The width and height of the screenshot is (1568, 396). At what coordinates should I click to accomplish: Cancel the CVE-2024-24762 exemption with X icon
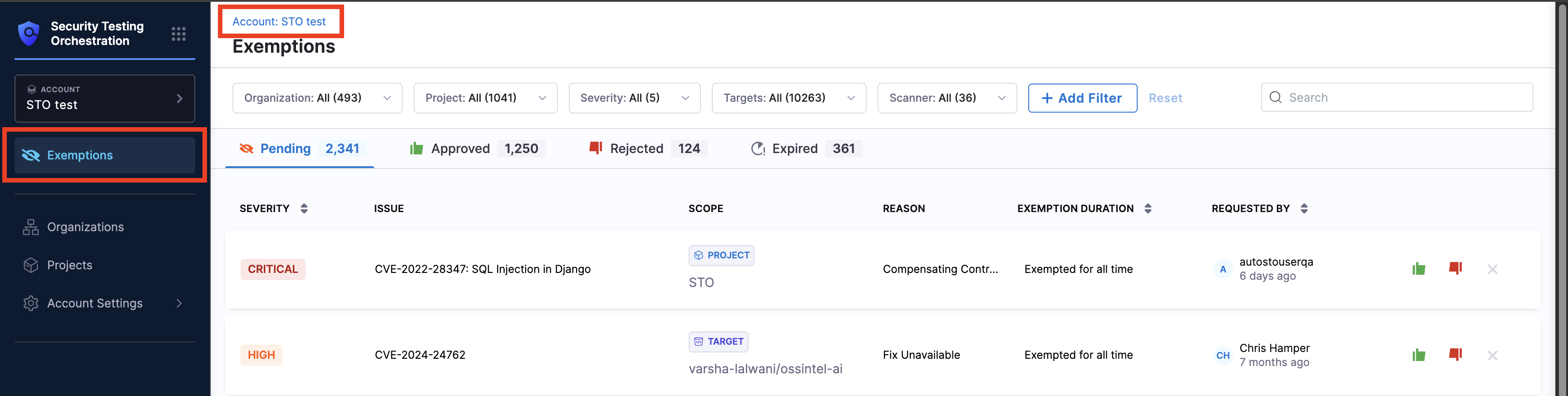[x=1492, y=355]
